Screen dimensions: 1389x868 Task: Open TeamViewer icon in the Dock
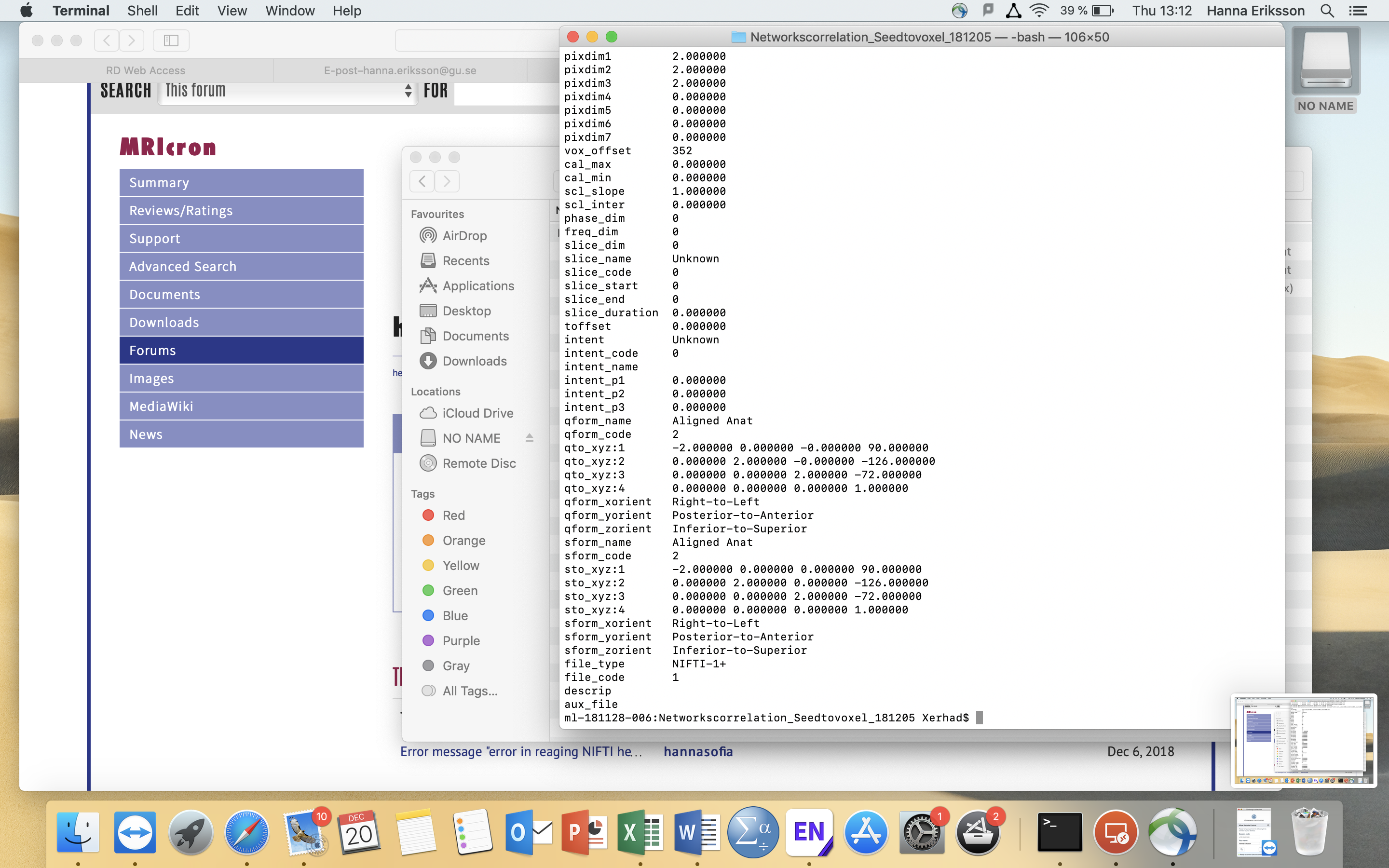click(x=135, y=832)
